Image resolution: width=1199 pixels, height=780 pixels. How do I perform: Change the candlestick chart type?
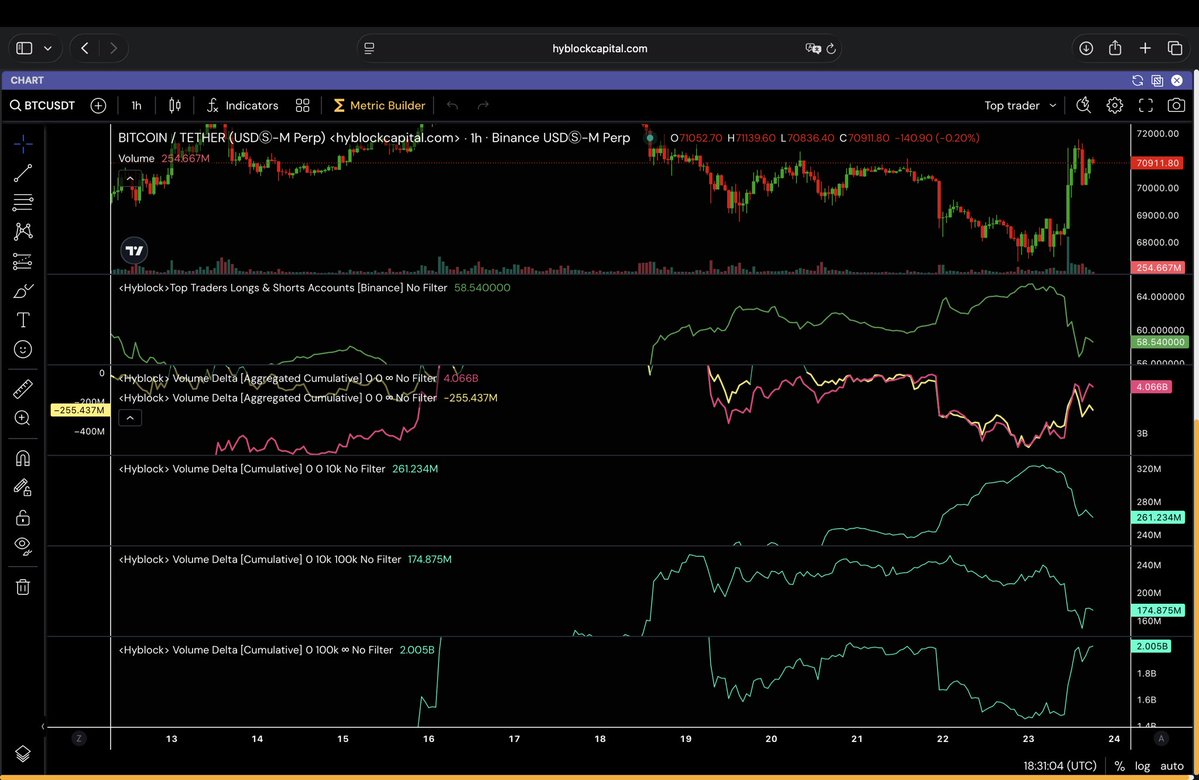[x=175, y=106]
